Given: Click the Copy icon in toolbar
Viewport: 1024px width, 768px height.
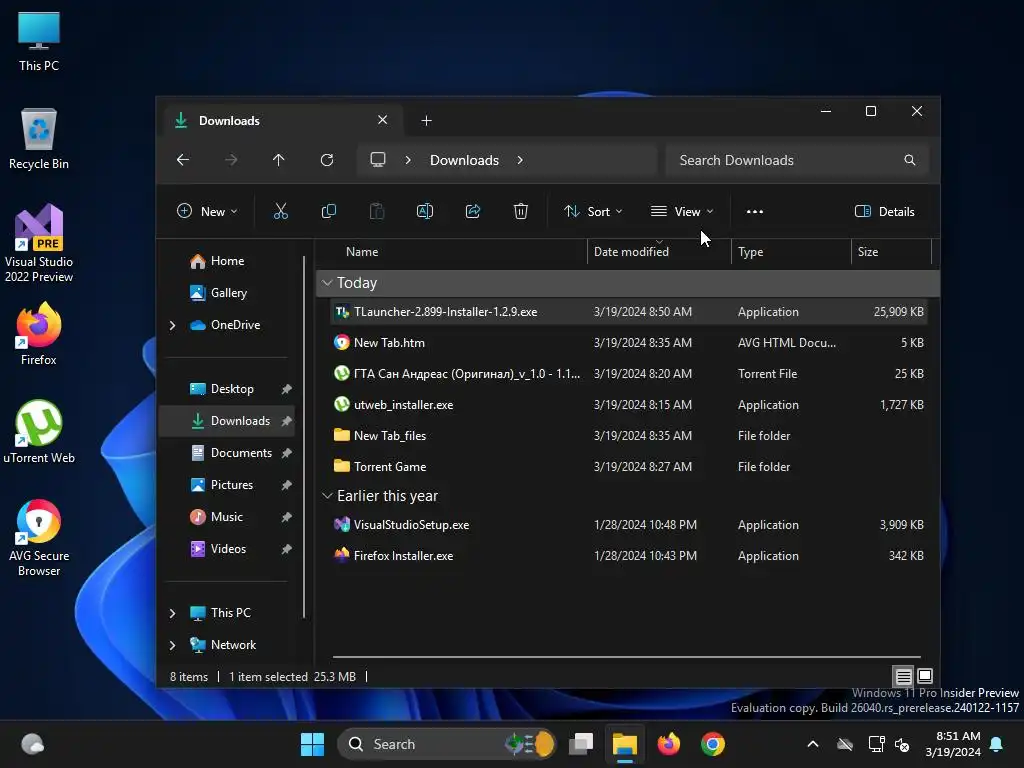Looking at the screenshot, I should coord(328,211).
